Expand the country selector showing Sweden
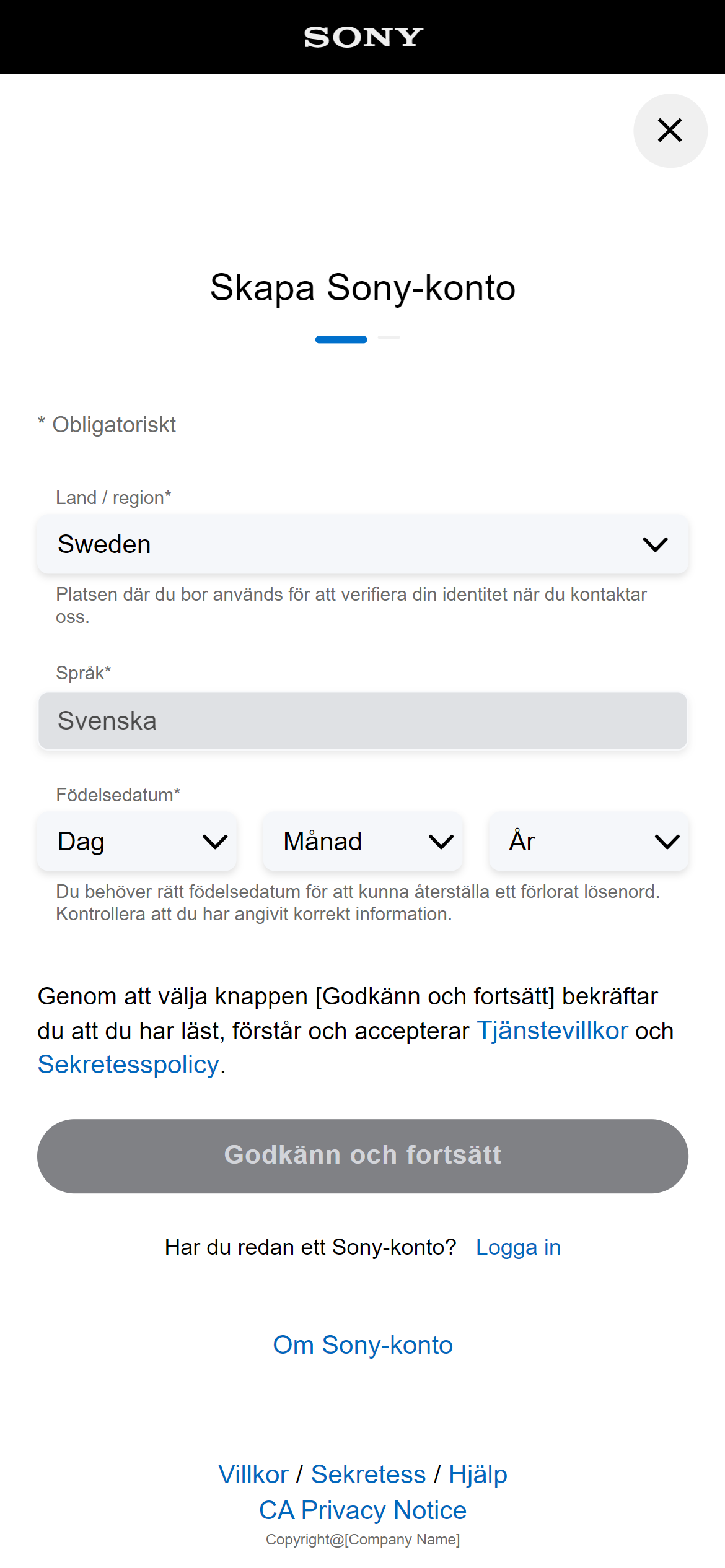 point(363,544)
